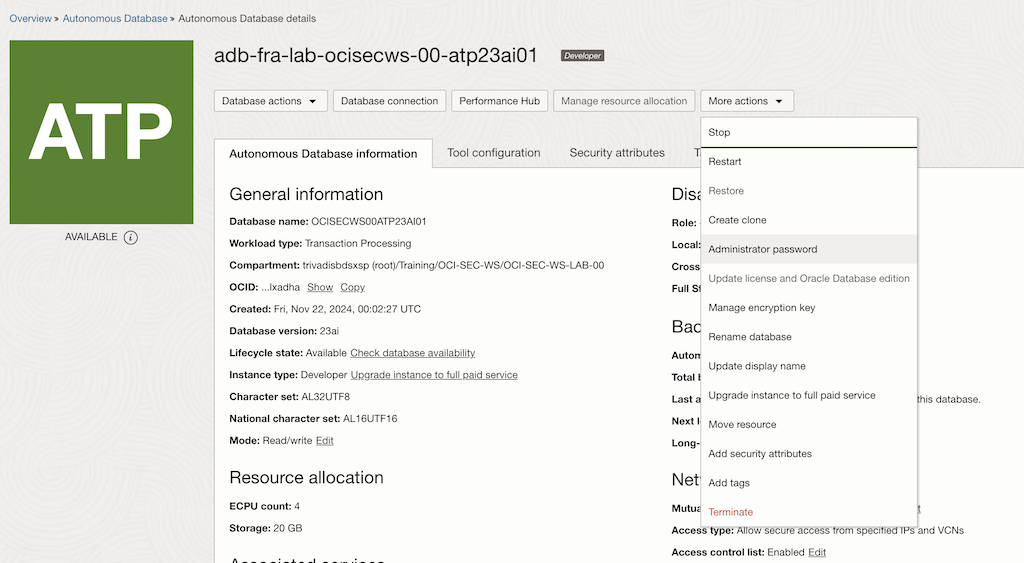Click the Database name value OCISECWS00ATP23AI01

[368, 221]
